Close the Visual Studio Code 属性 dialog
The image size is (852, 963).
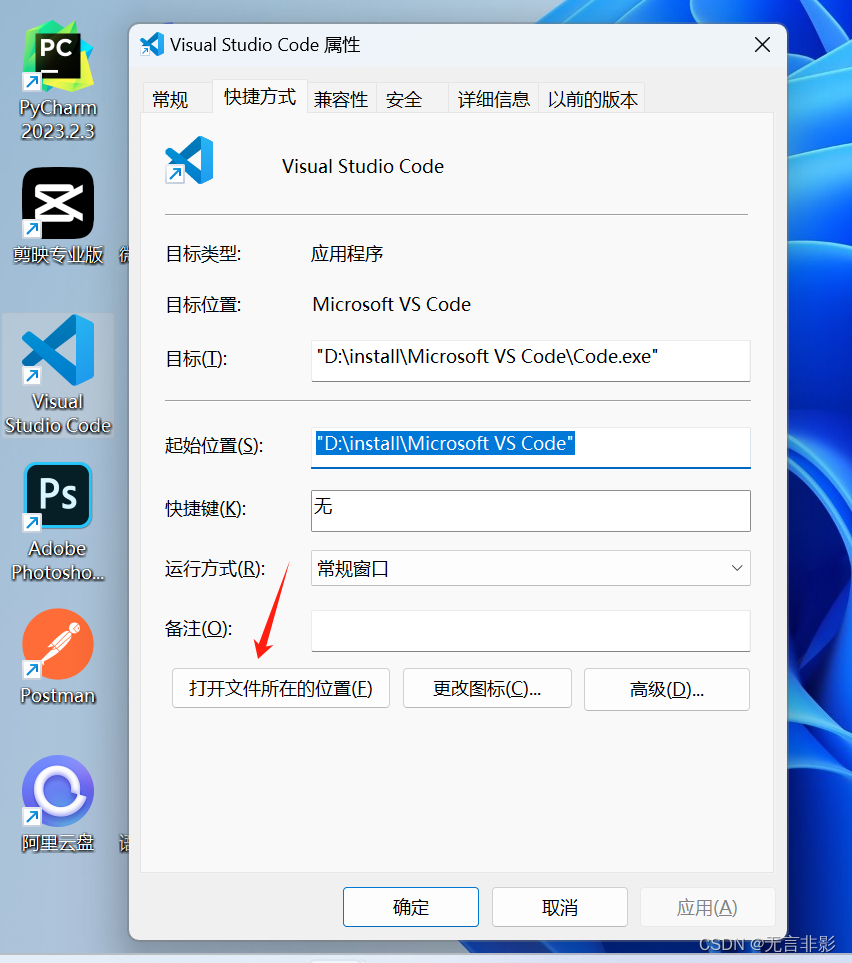(762, 45)
